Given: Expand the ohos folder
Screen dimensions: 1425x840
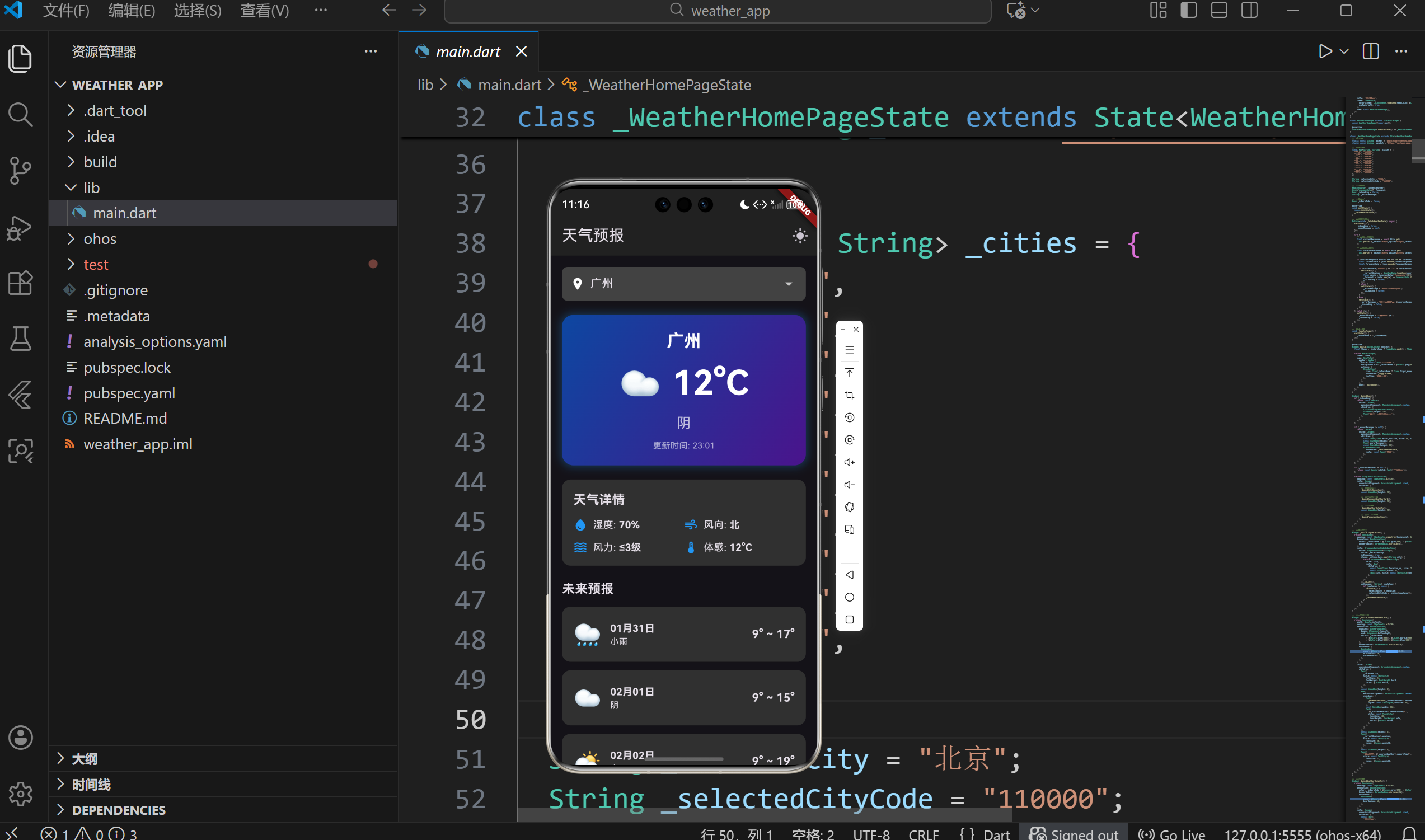Looking at the screenshot, I should pyautogui.click(x=100, y=239).
